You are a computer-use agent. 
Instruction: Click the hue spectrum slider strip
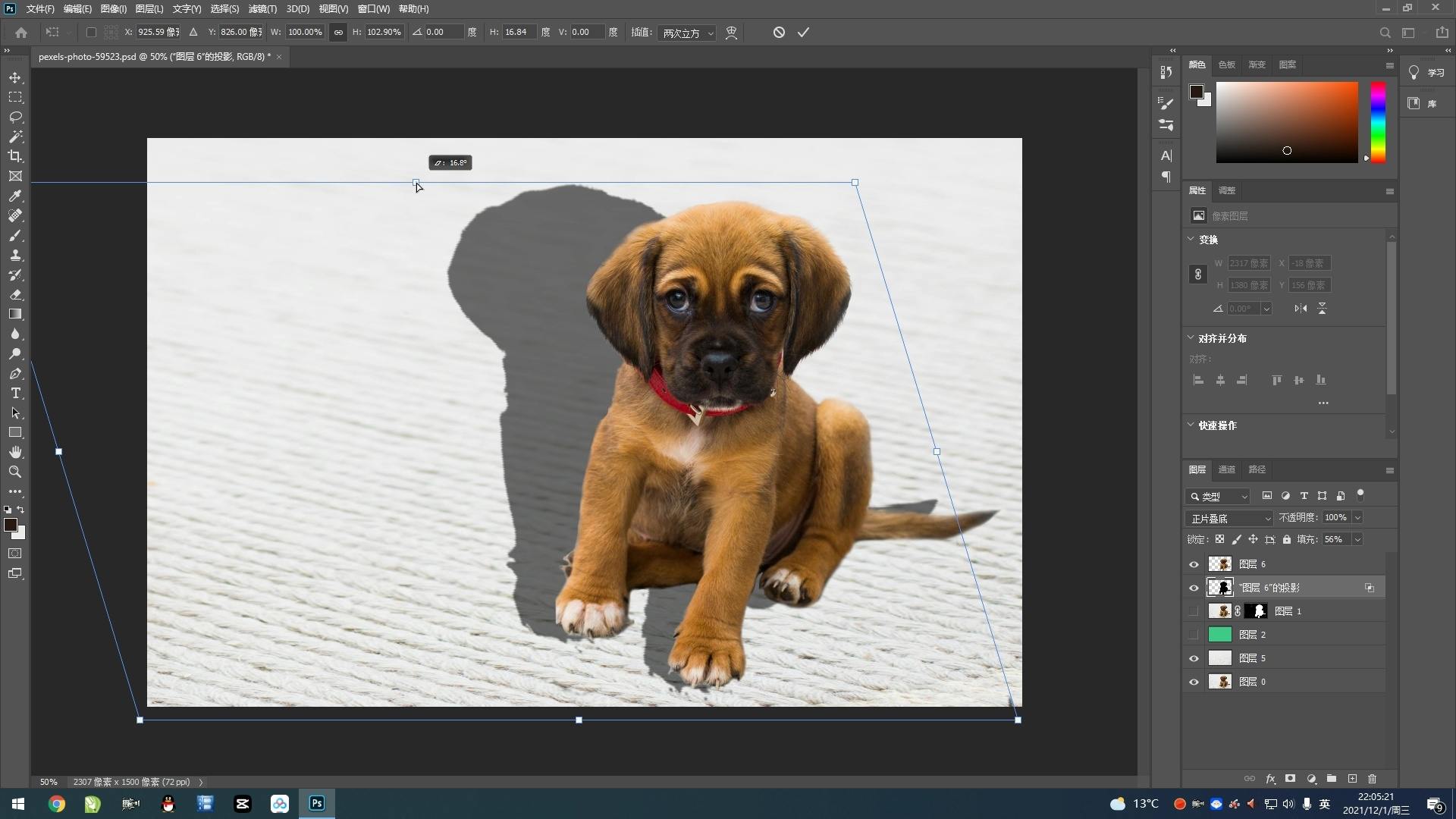[1378, 121]
